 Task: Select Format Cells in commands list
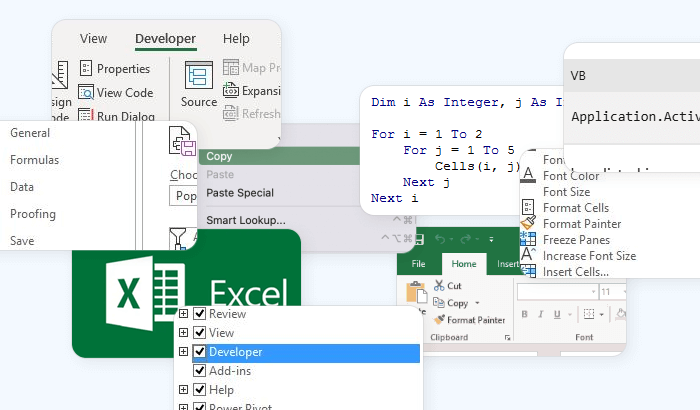[576, 208]
